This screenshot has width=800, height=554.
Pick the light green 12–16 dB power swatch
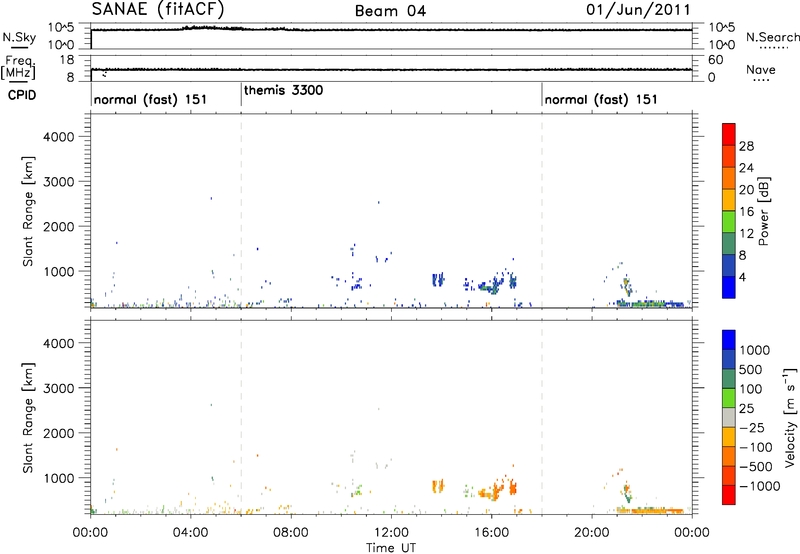click(729, 221)
